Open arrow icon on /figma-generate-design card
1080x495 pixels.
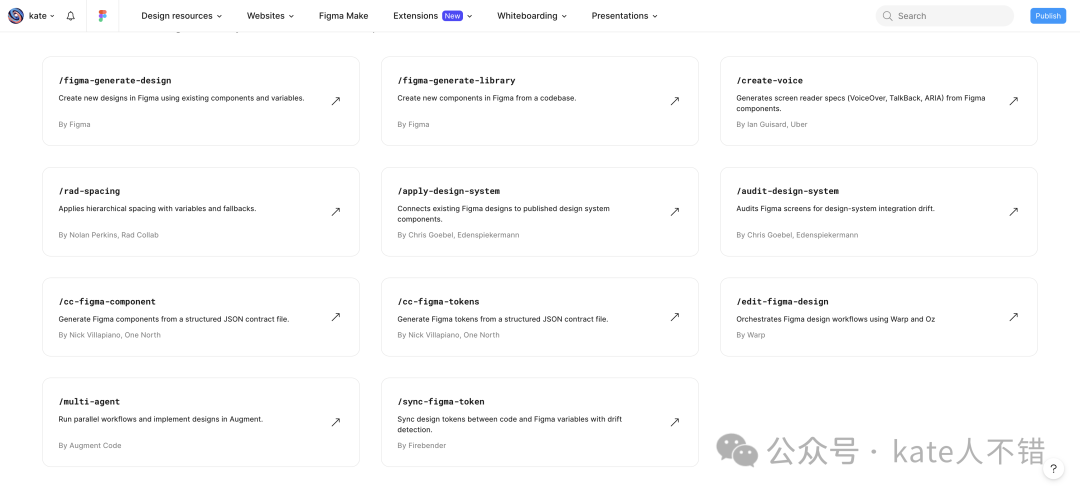tap(336, 101)
